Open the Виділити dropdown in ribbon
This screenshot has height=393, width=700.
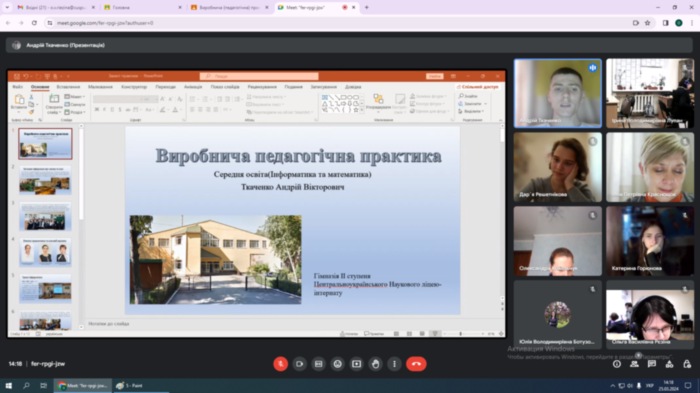471,111
